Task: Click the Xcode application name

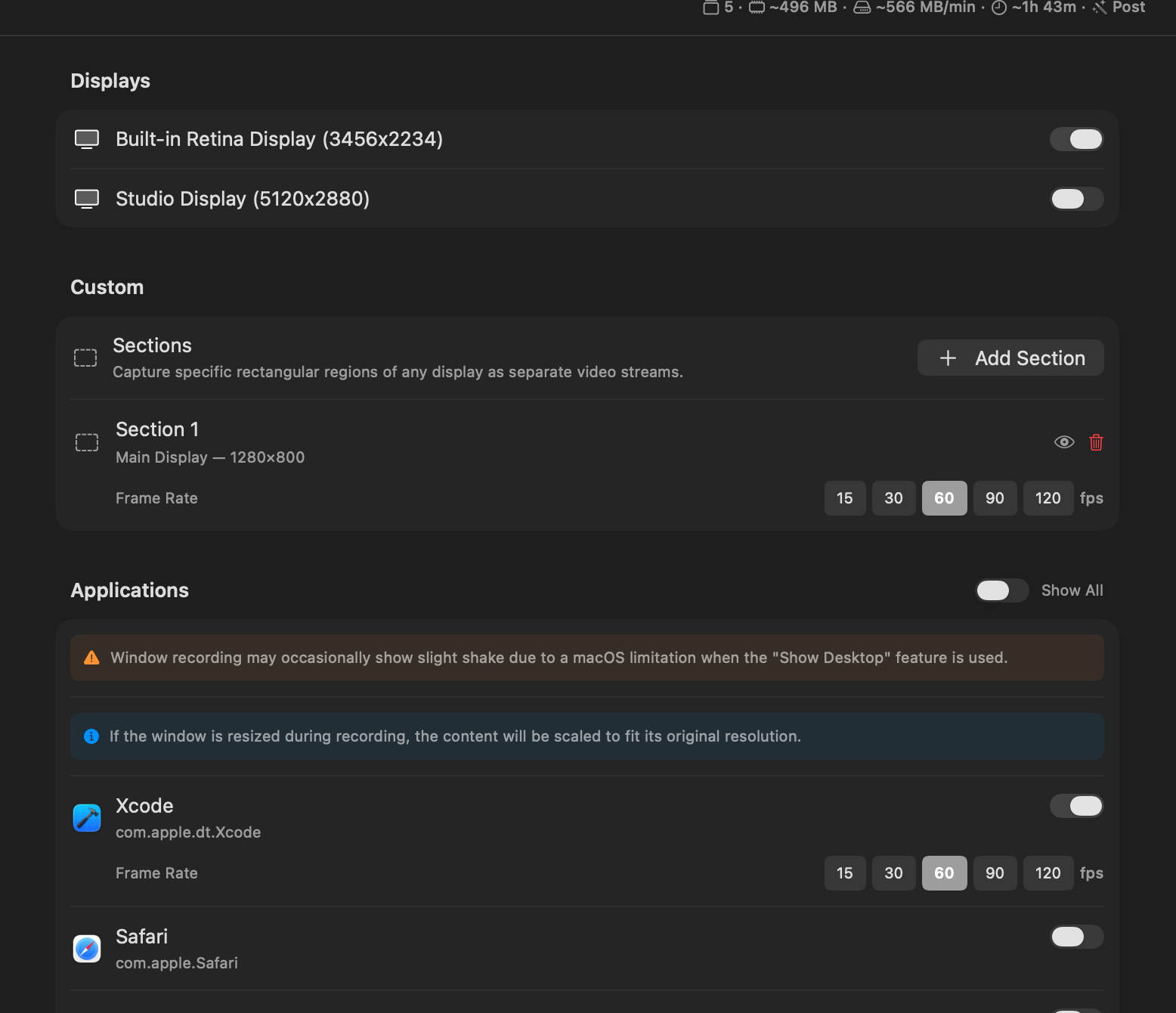Action: click(144, 806)
